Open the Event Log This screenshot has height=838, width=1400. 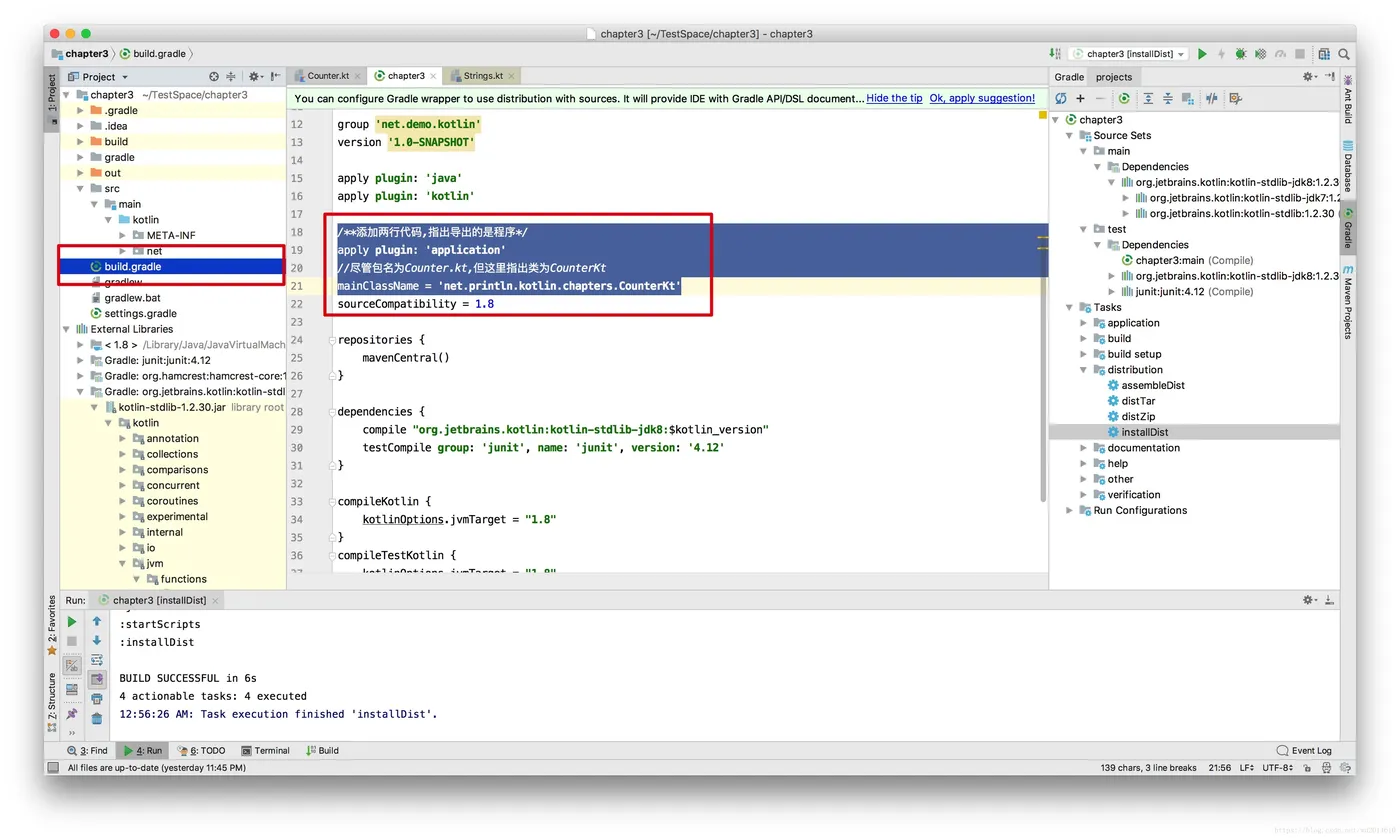click(x=1304, y=750)
